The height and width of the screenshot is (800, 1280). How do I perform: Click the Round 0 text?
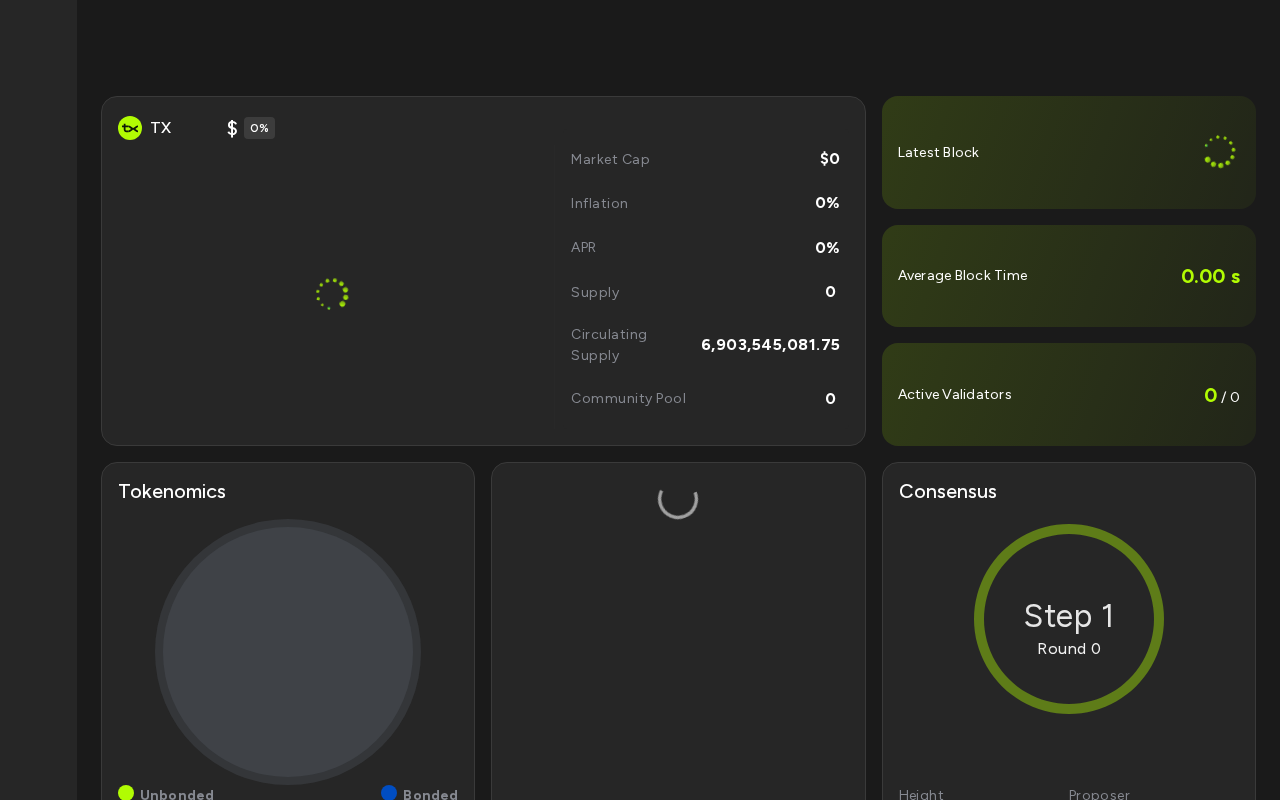tap(1069, 649)
